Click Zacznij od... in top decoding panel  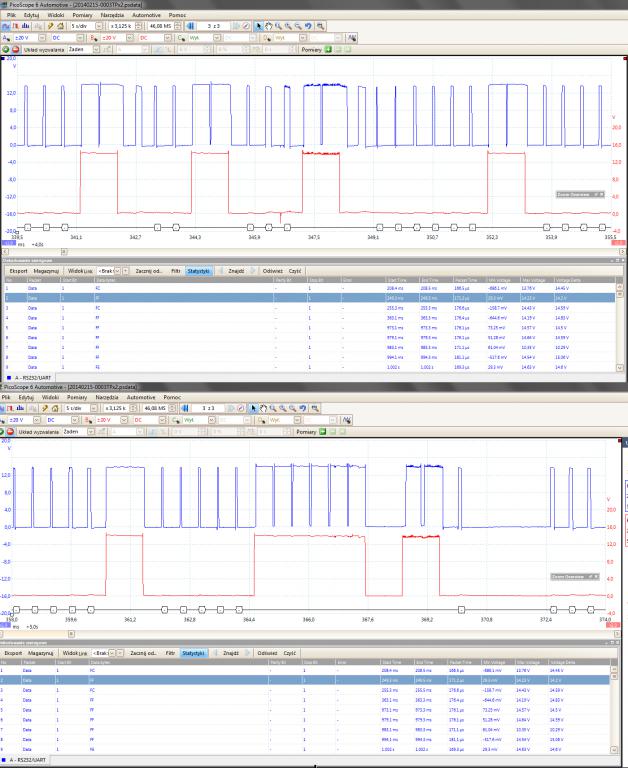coord(149,271)
